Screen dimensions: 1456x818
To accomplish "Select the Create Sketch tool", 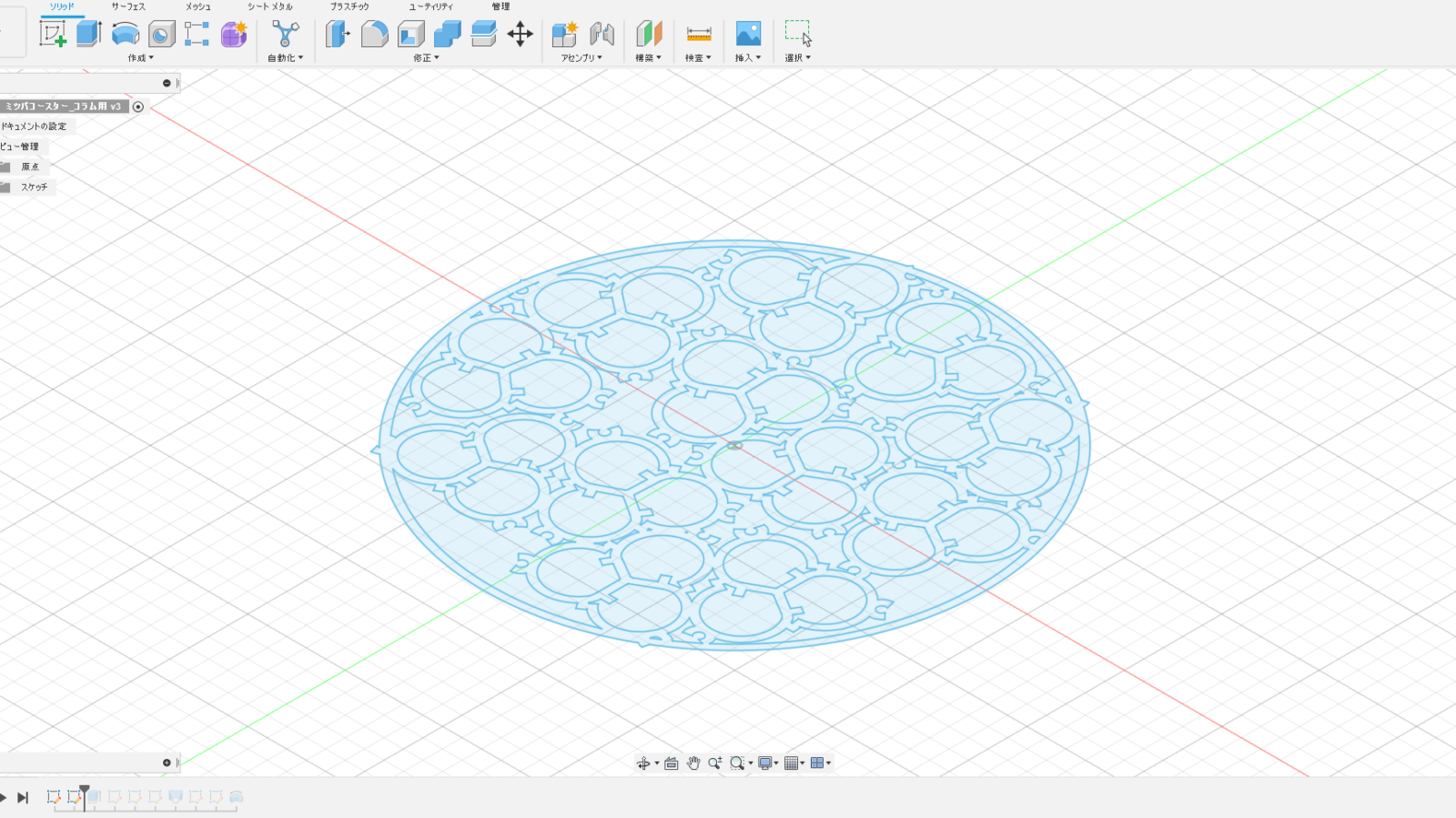I will pyautogui.click(x=53, y=35).
